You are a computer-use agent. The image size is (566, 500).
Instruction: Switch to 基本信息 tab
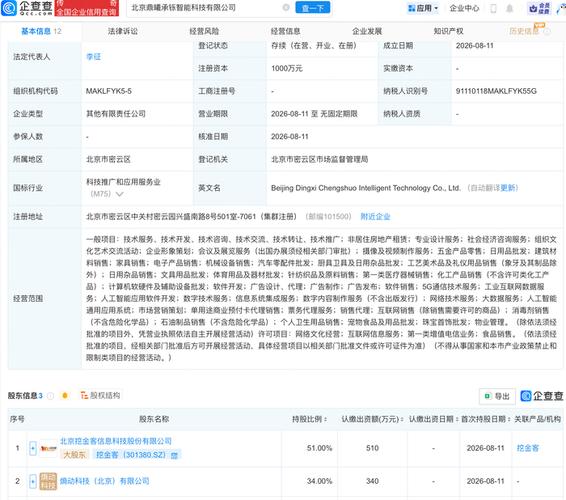(41, 31)
